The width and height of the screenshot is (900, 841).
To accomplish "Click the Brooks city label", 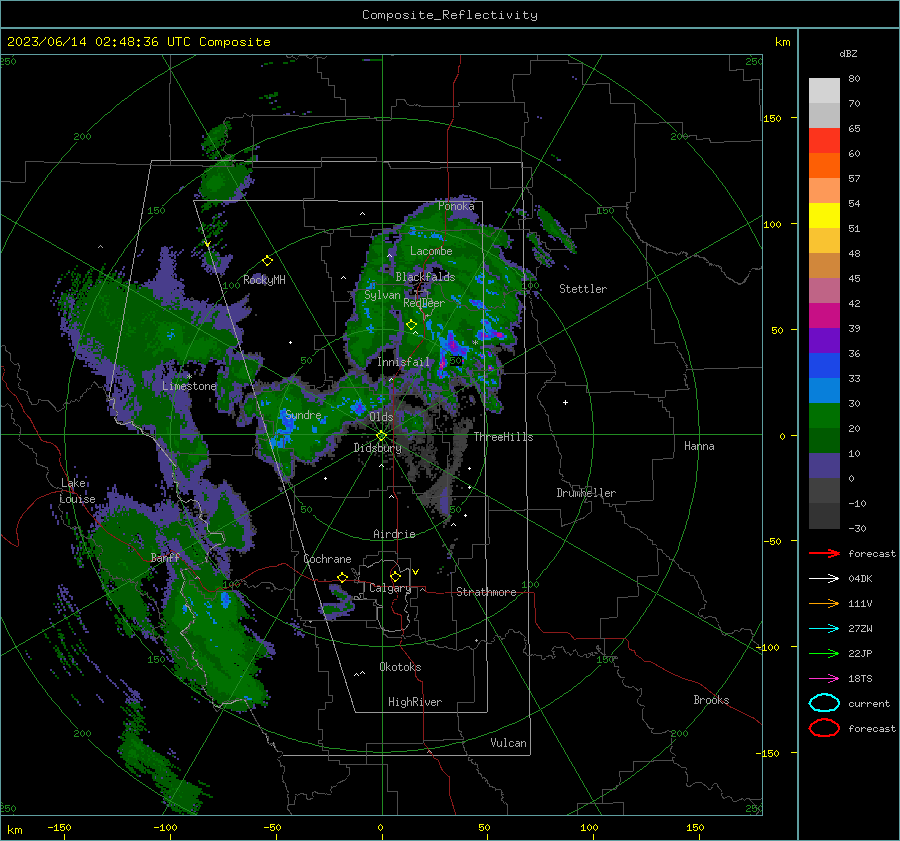I will (711, 700).
